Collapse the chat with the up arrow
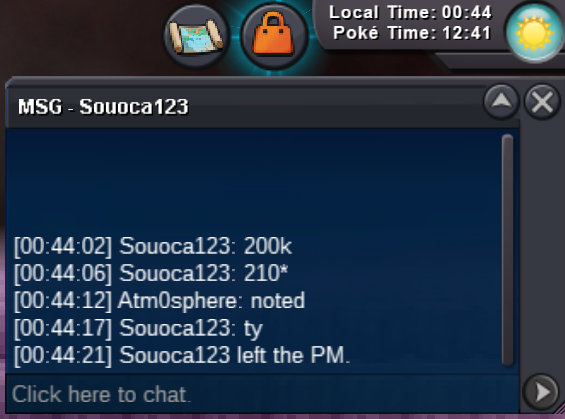This screenshot has height=419, width=565. (501, 102)
